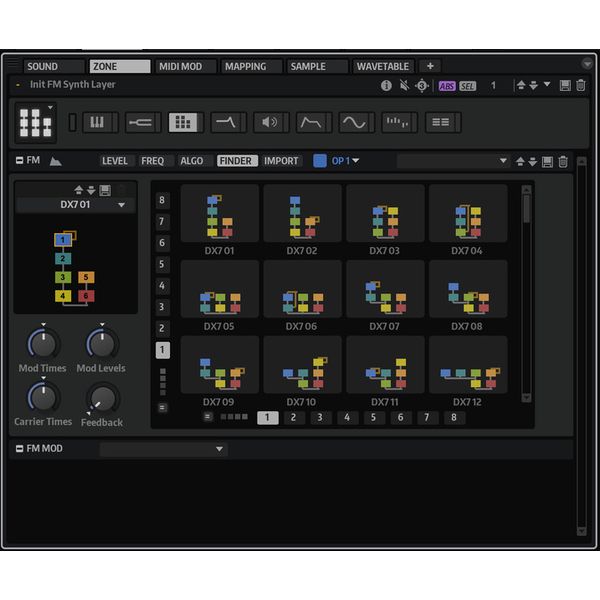The image size is (600, 600).
Task: Click the info icon in layer header
Action: pos(386,86)
